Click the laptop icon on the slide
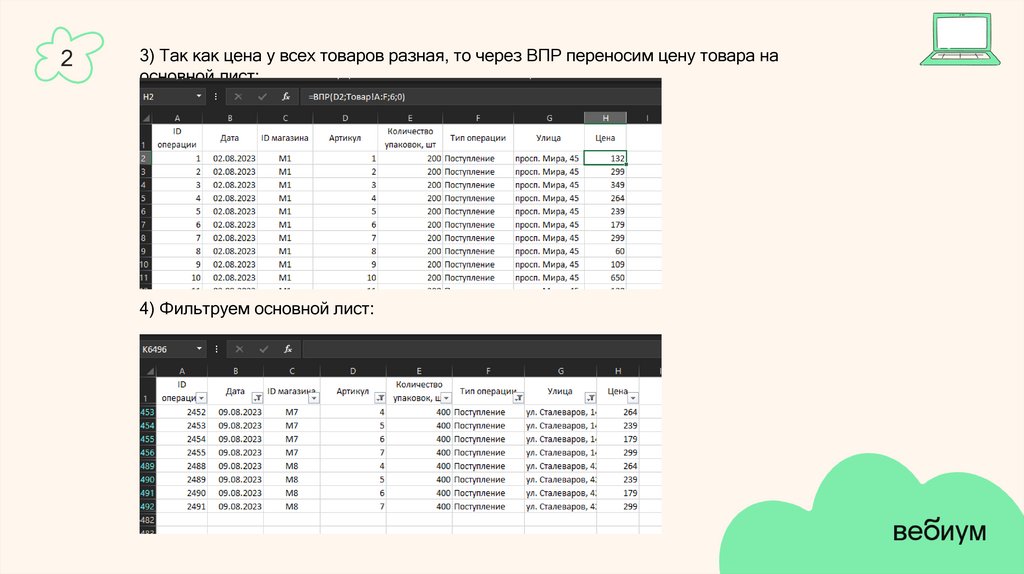The image size is (1024, 574). click(960, 39)
